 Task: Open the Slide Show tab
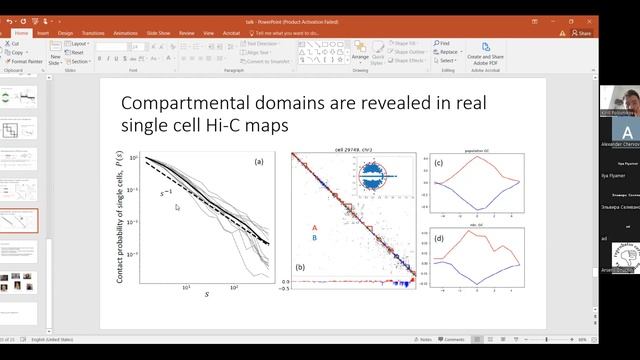[x=158, y=33]
